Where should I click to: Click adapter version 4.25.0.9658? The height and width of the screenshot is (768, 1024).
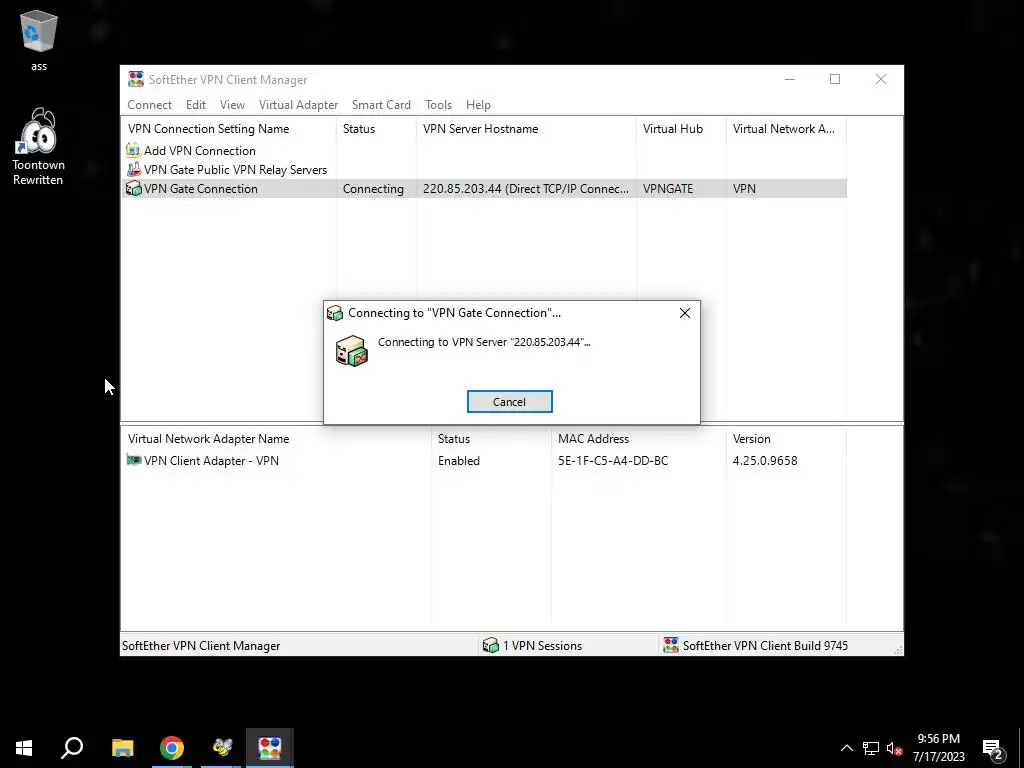765,460
